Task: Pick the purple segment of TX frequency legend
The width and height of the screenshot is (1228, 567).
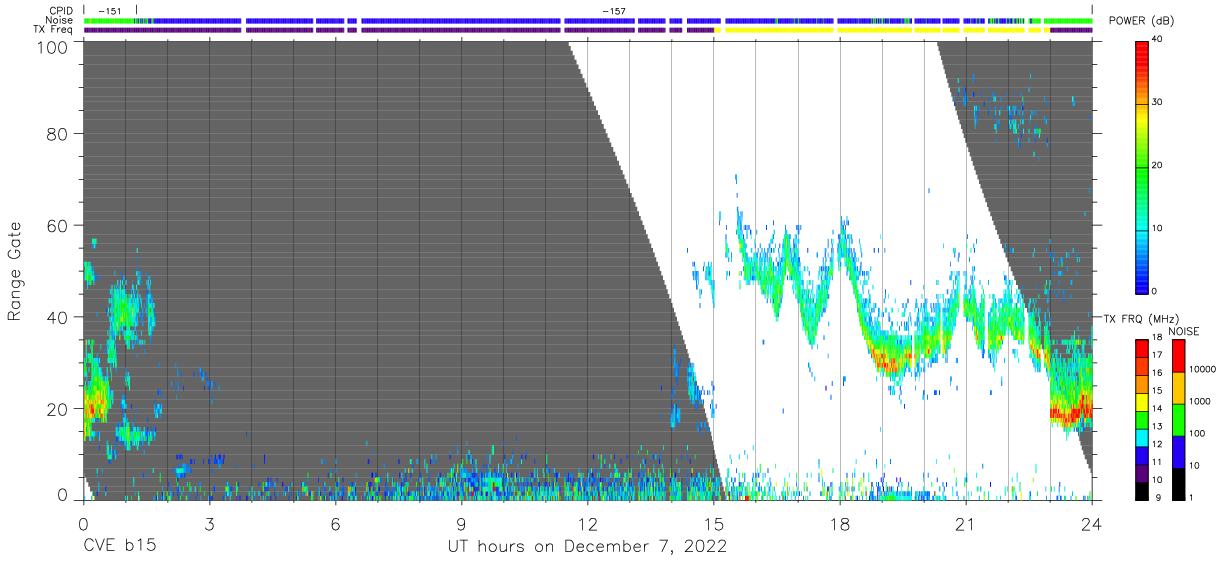Action: click(x=1142, y=472)
